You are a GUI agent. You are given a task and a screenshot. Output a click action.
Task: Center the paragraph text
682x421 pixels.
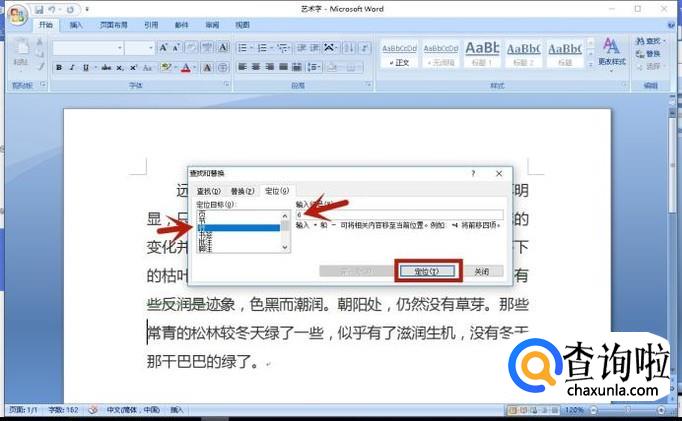coord(256,67)
